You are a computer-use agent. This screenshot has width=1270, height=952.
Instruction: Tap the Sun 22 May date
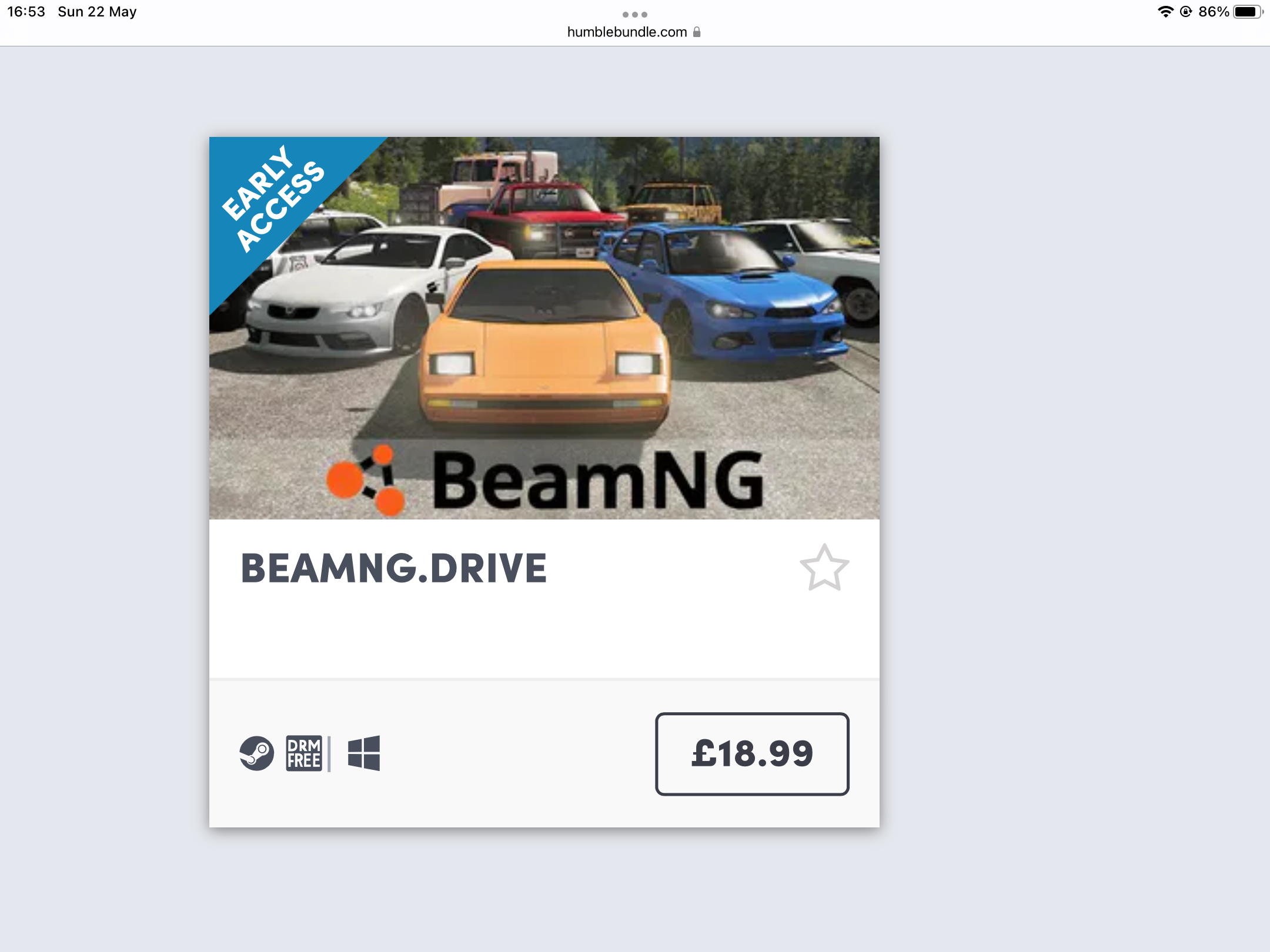(x=97, y=12)
